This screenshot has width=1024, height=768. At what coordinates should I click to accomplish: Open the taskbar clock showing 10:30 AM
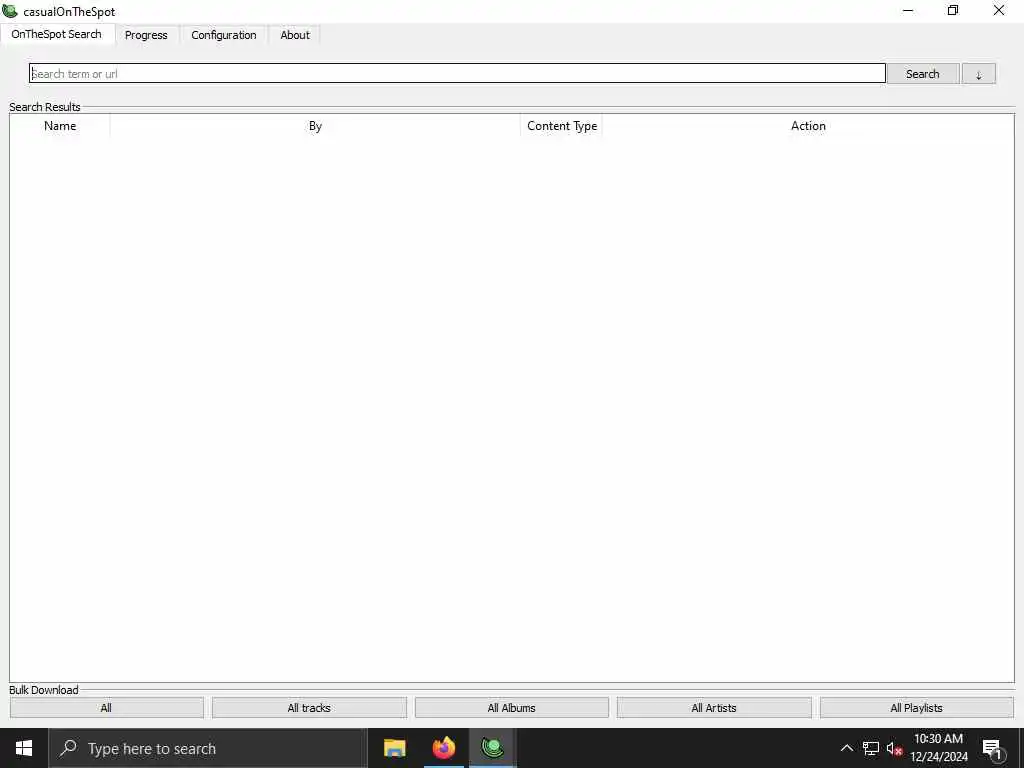pyautogui.click(x=938, y=748)
